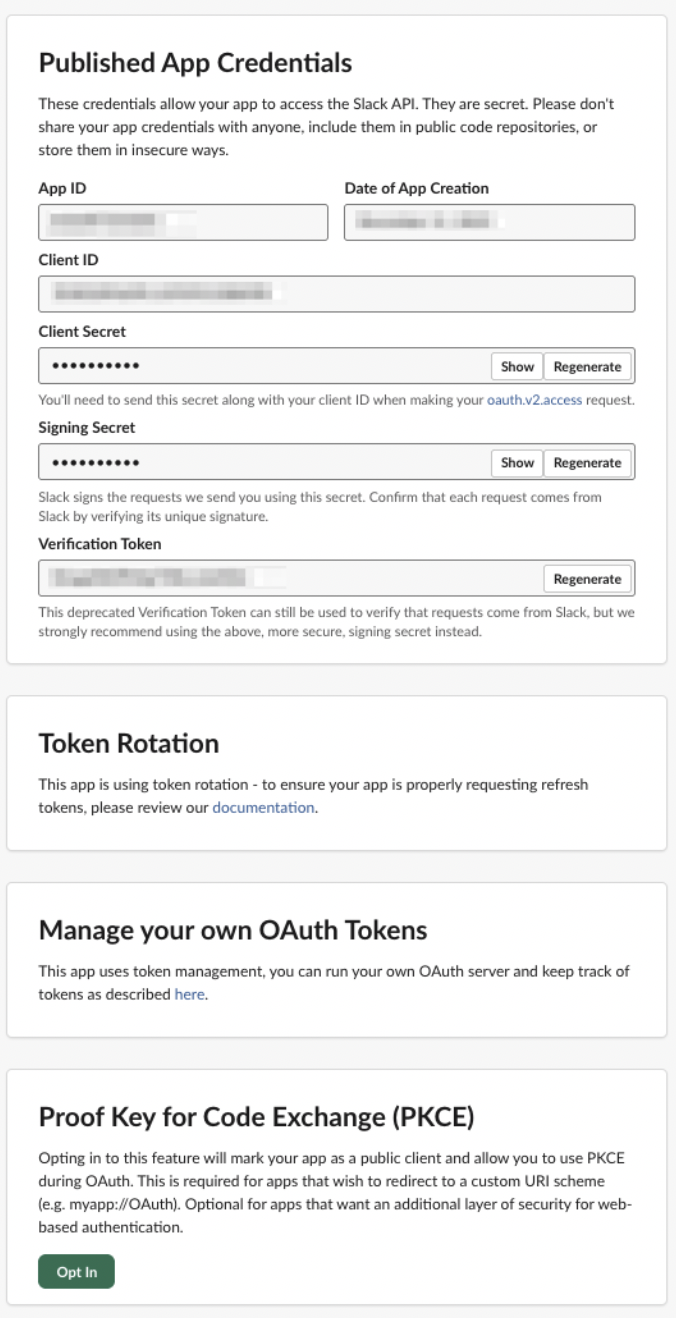Regenerate the Verification Token

587,578
